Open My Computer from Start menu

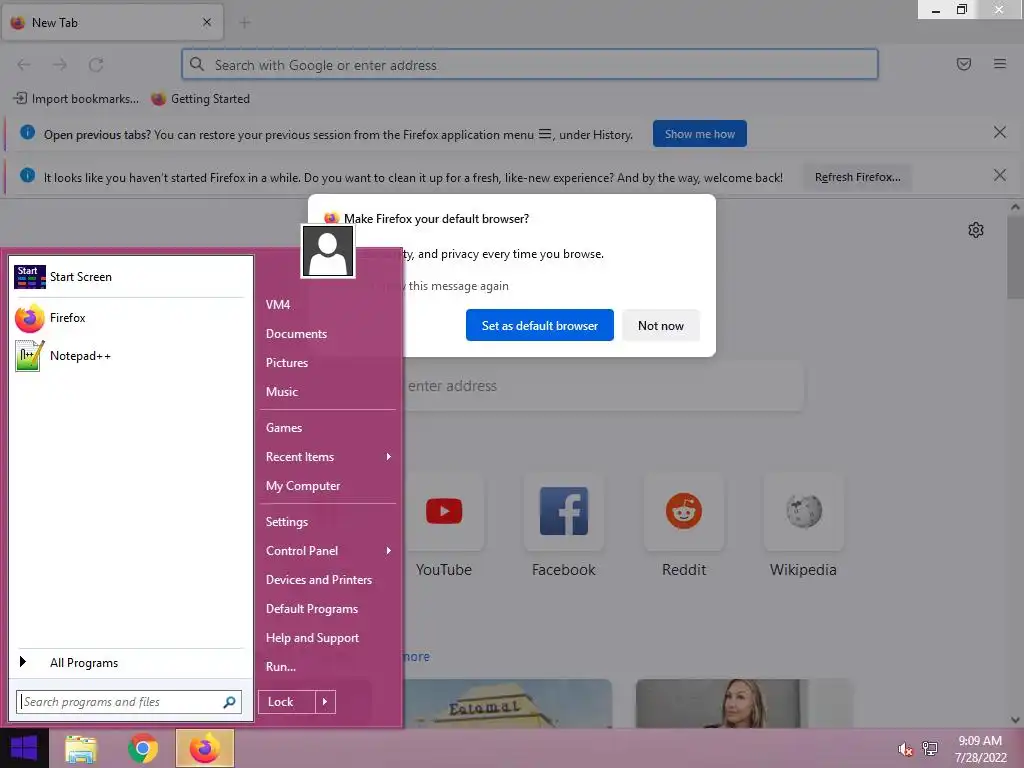point(303,486)
